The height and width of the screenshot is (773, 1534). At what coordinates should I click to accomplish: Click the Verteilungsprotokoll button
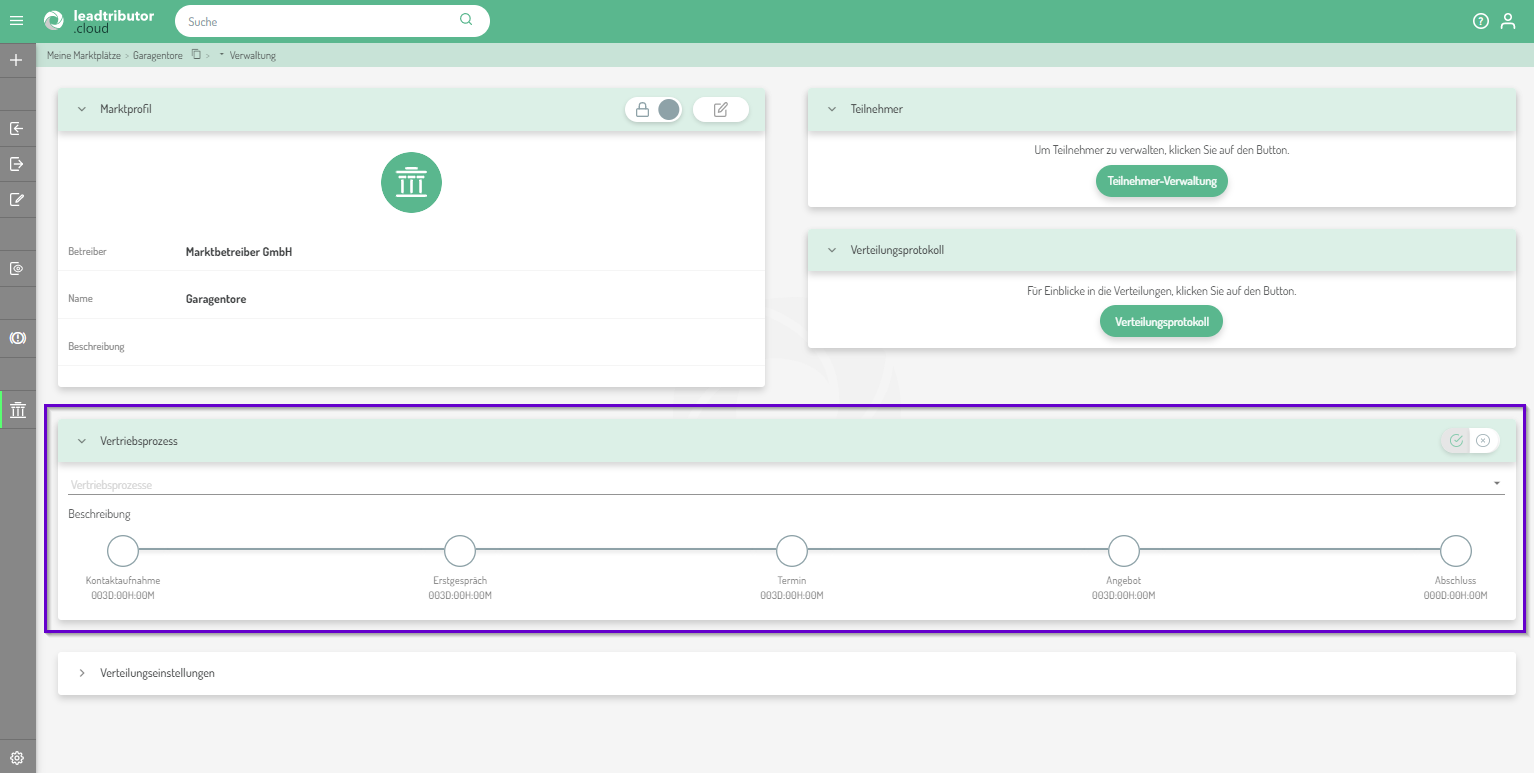[x=1161, y=322]
